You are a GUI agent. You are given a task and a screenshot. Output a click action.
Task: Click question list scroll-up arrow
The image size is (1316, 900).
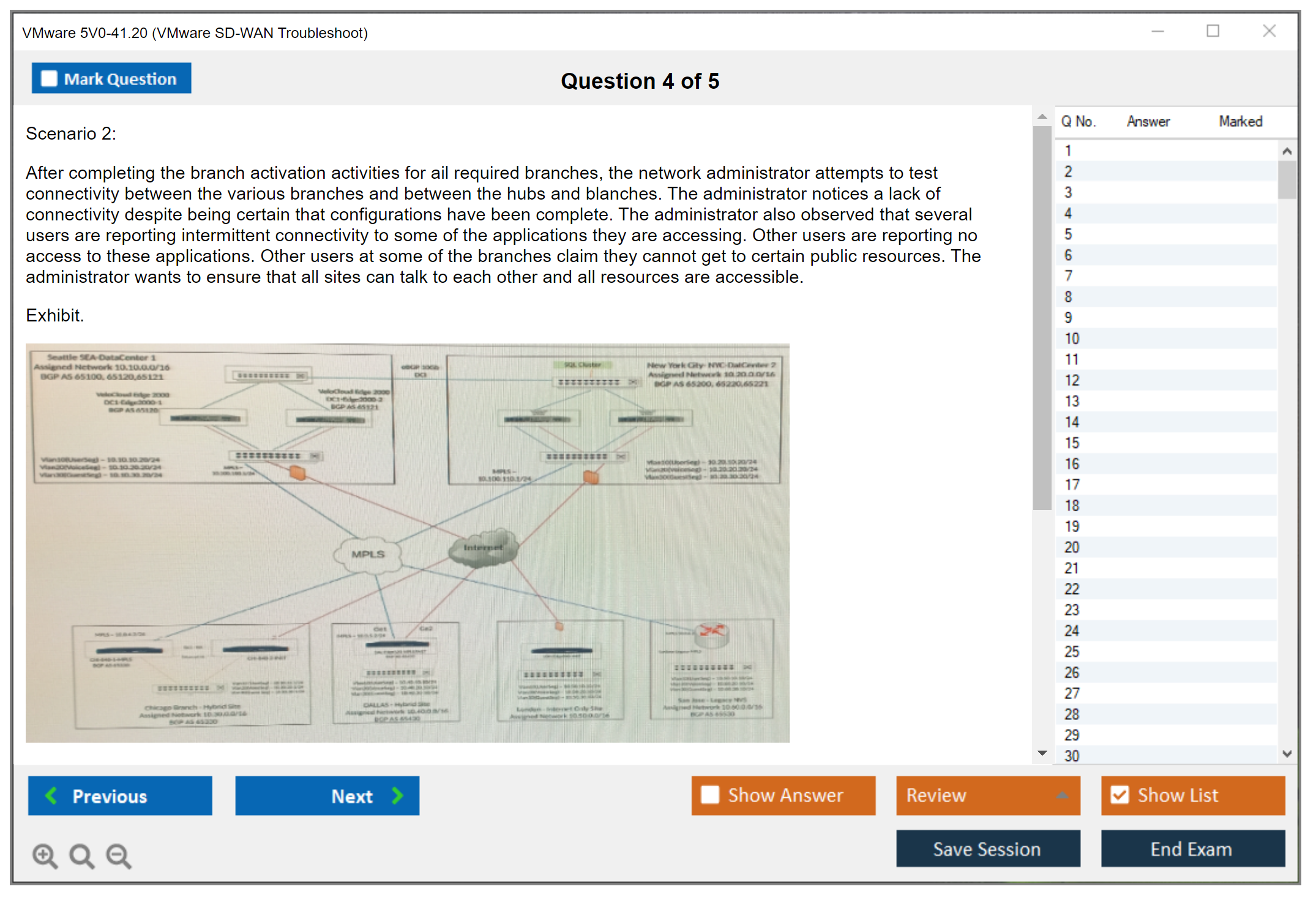point(1287,151)
